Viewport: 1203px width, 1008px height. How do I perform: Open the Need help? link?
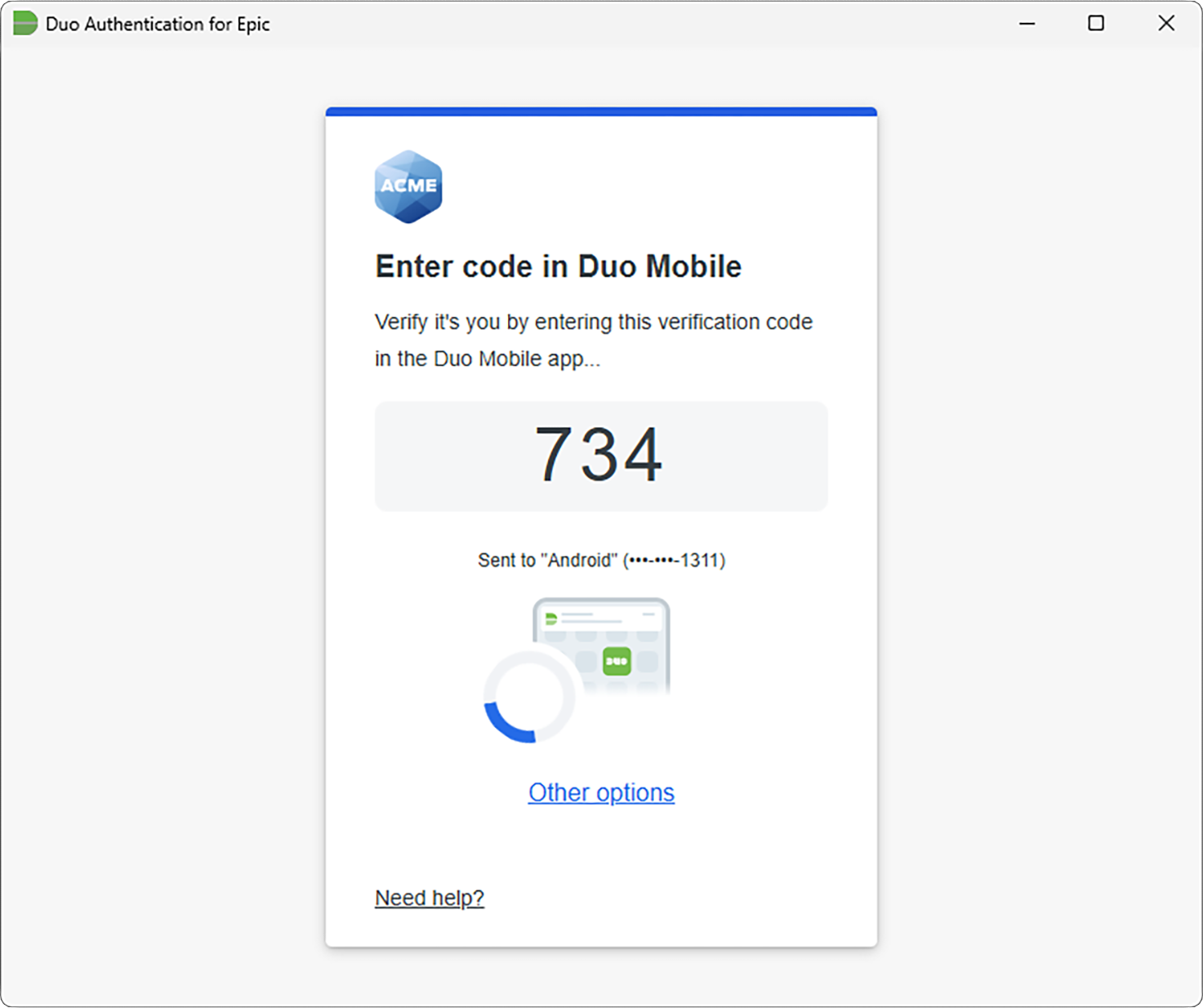429,897
